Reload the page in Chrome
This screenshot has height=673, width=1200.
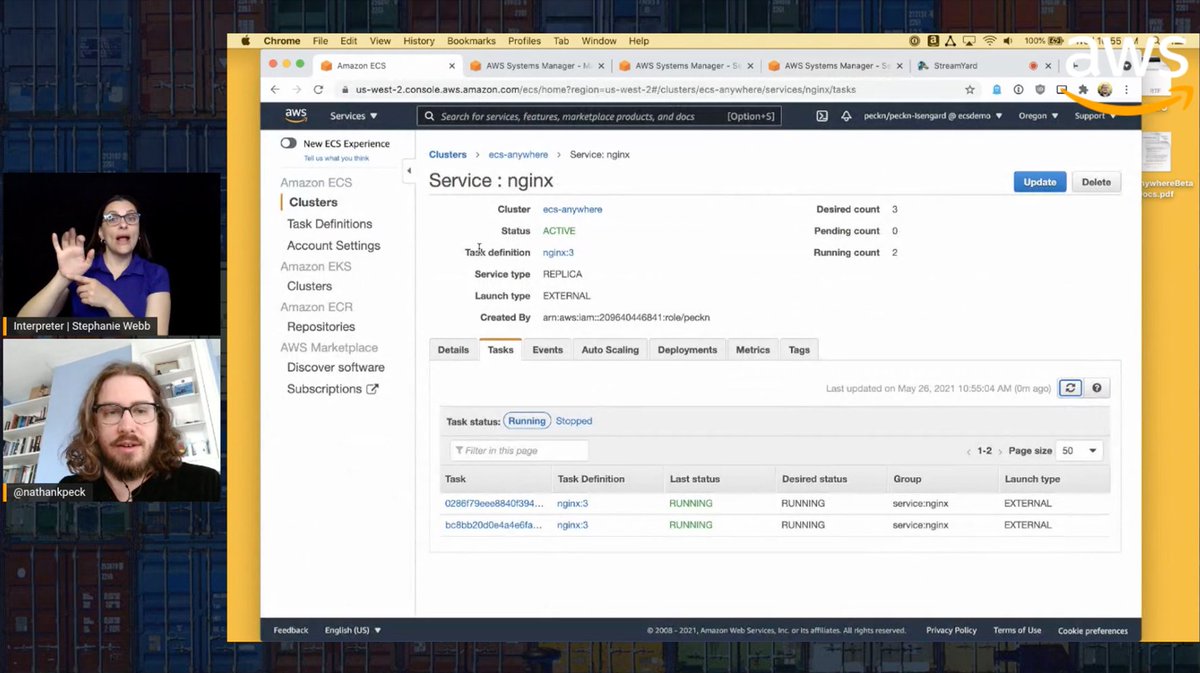click(x=318, y=89)
